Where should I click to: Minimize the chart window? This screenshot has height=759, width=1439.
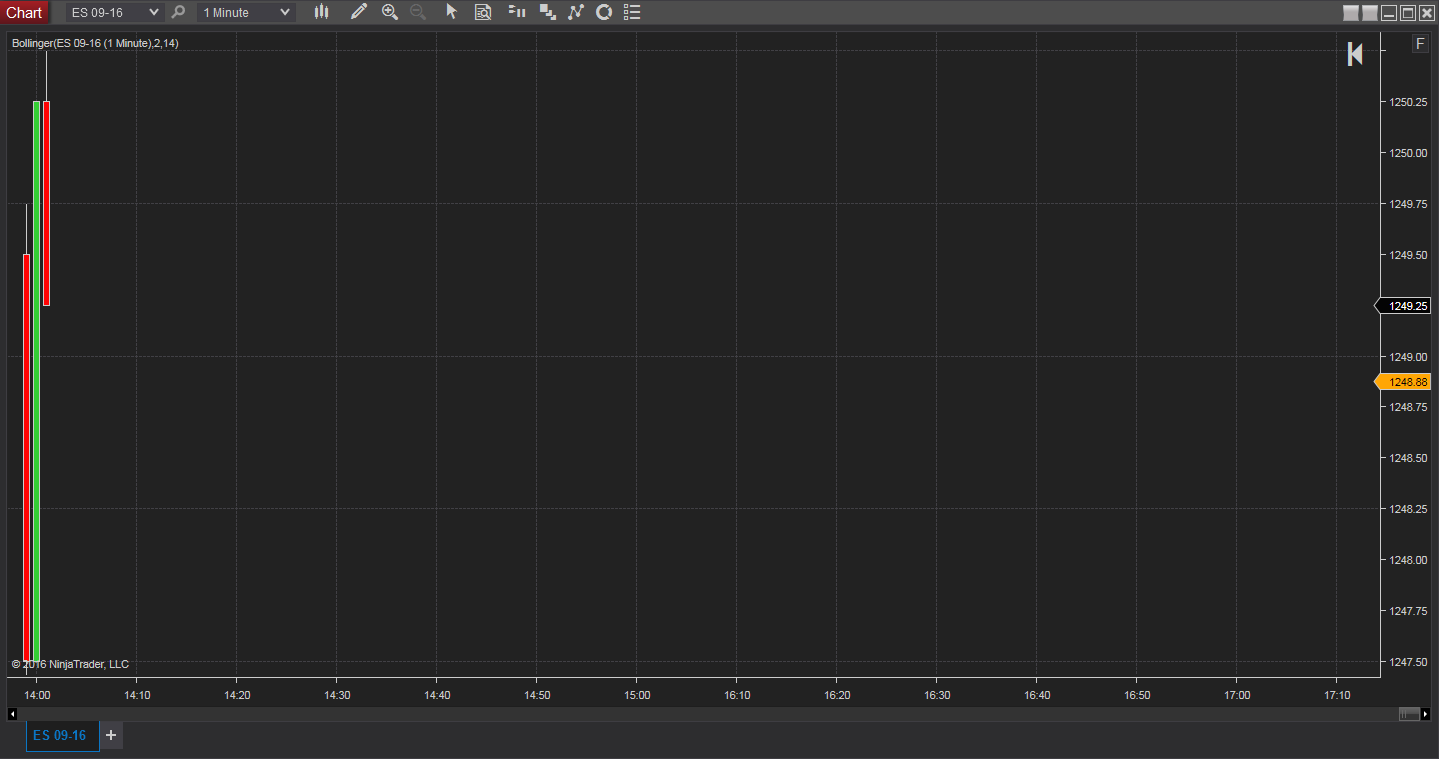1389,13
